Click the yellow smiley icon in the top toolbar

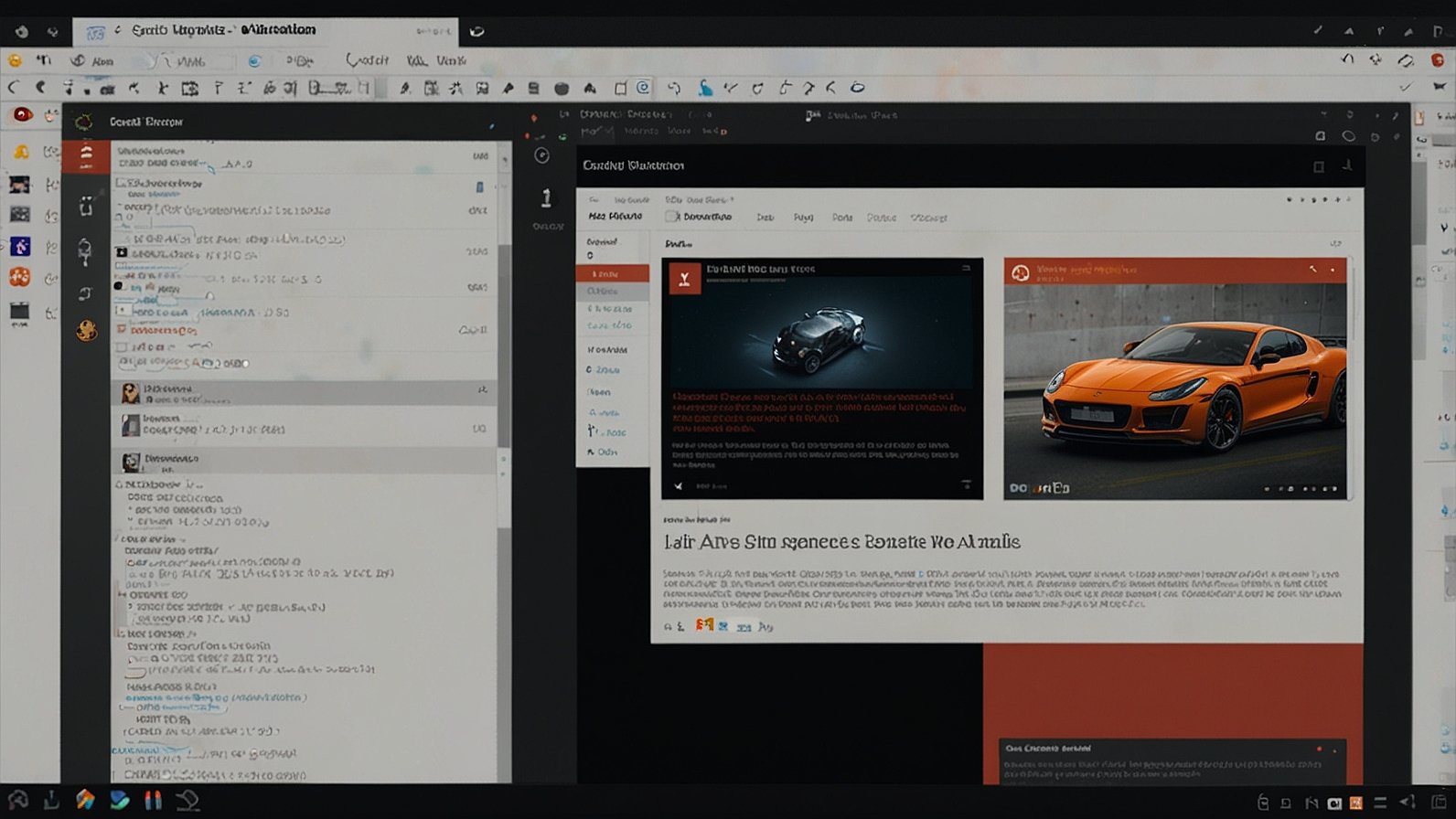tap(15, 60)
